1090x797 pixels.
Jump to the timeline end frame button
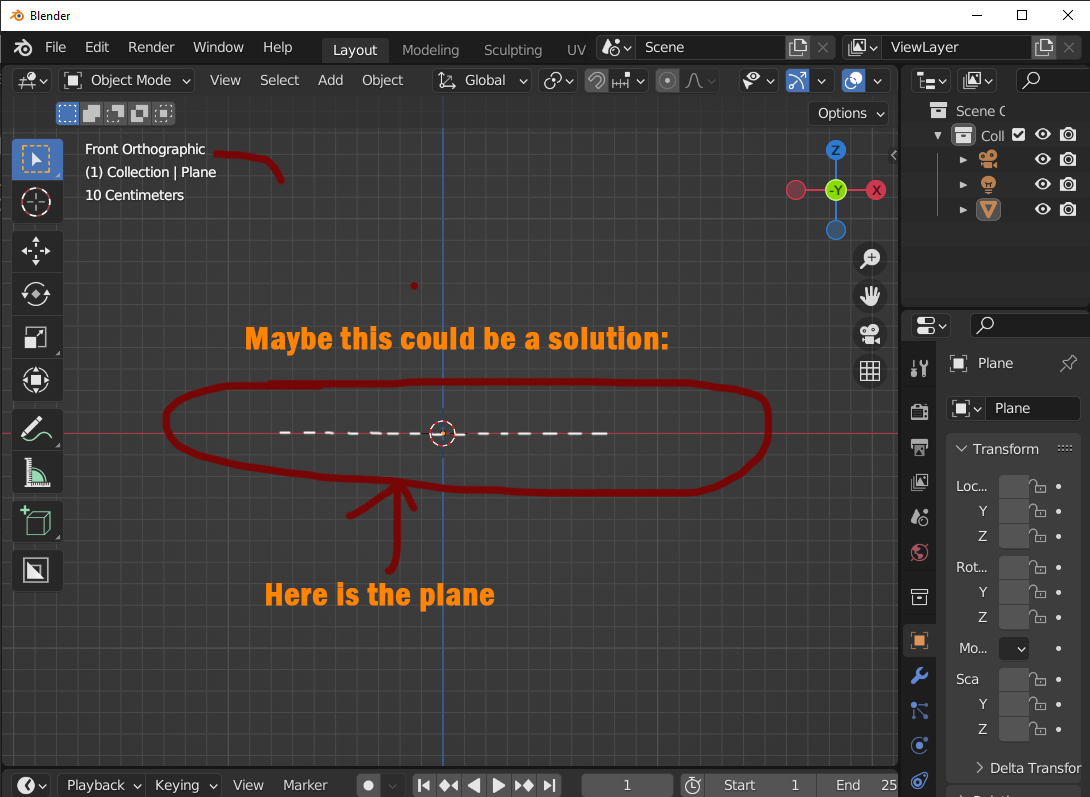[x=549, y=785]
